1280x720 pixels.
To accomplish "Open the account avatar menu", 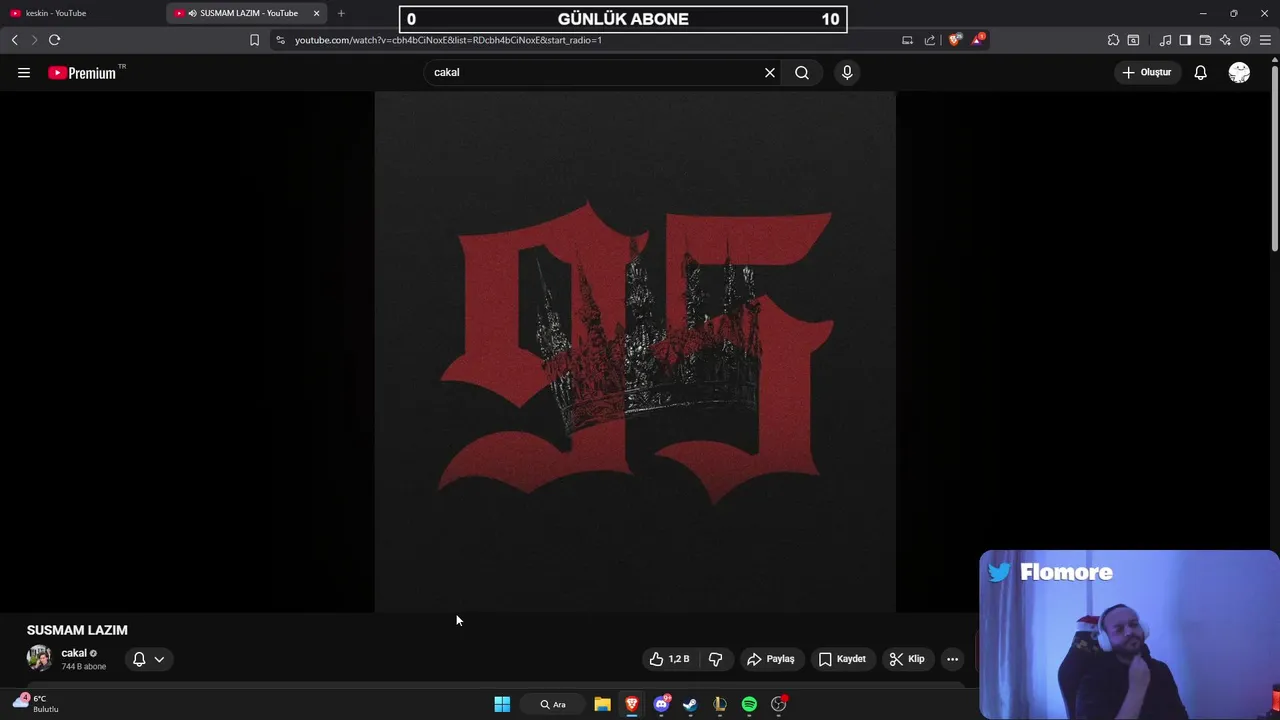I will click(x=1239, y=72).
